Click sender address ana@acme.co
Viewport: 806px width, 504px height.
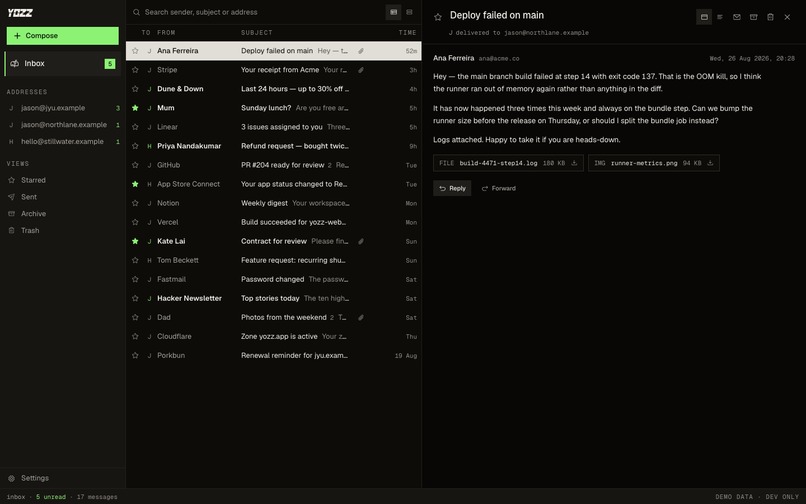tap(499, 59)
